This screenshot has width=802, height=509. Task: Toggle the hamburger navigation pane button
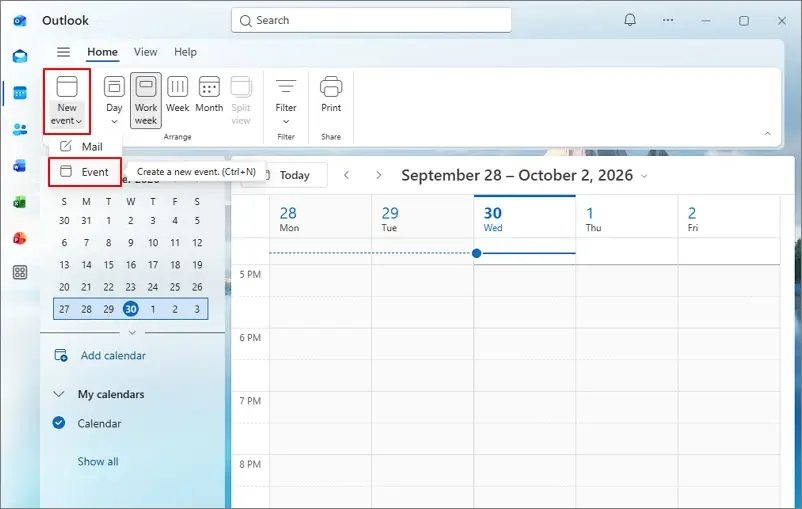click(63, 52)
